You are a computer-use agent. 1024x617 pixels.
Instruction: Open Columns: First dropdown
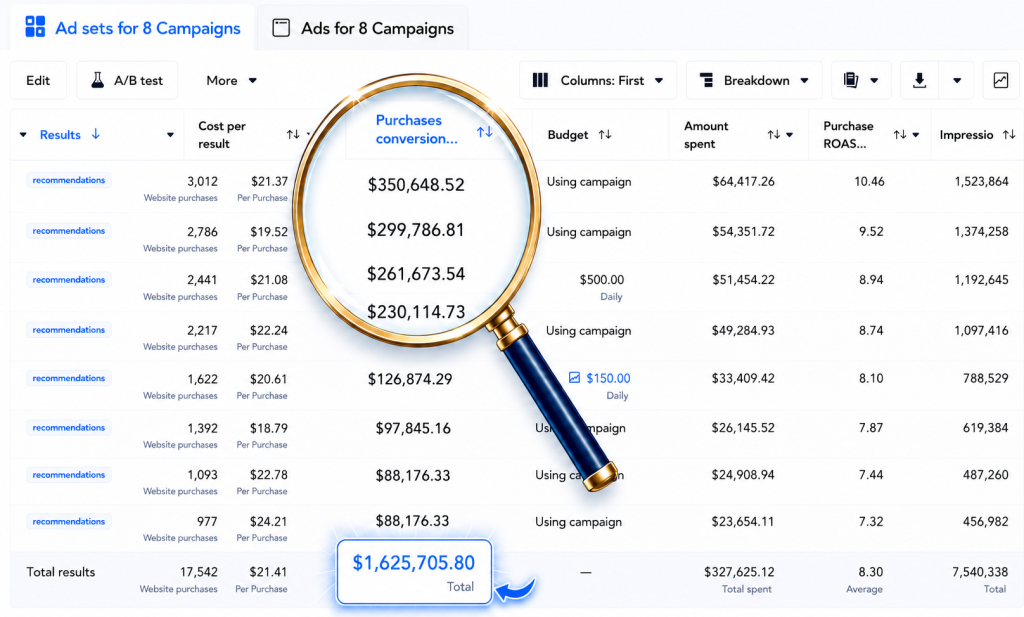click(x=598, y=80)
